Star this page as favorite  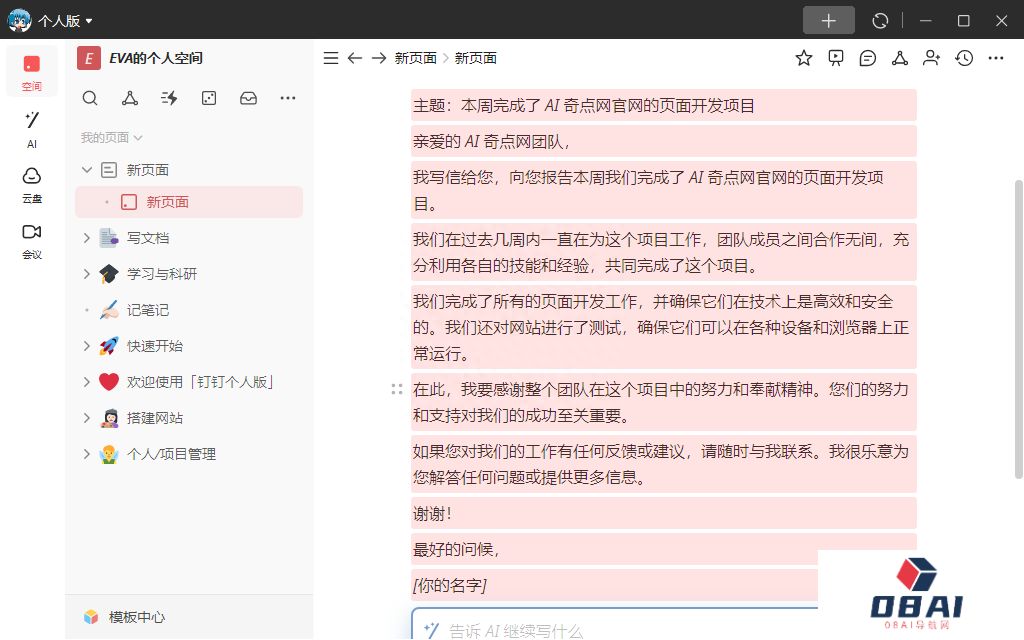click(803, 58)
